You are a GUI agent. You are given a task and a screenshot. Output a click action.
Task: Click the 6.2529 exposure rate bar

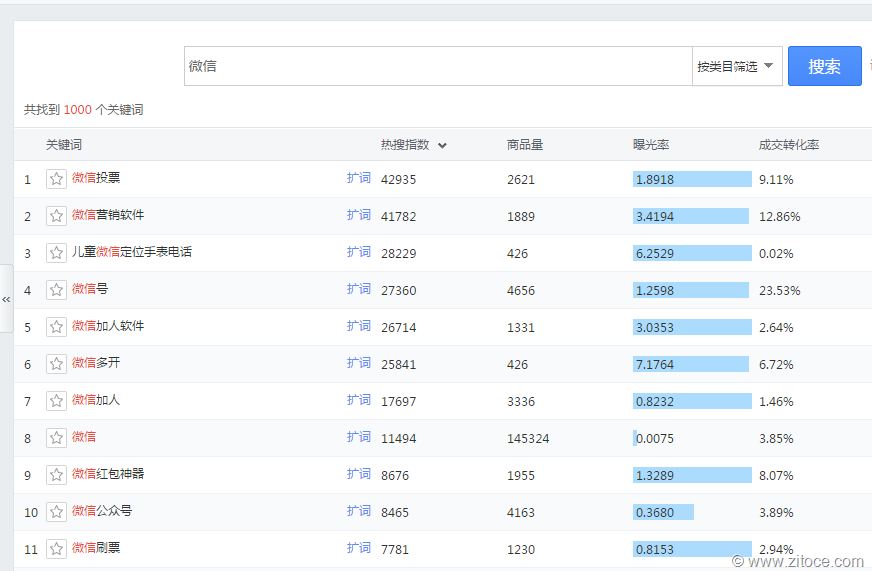click(691, 253)
